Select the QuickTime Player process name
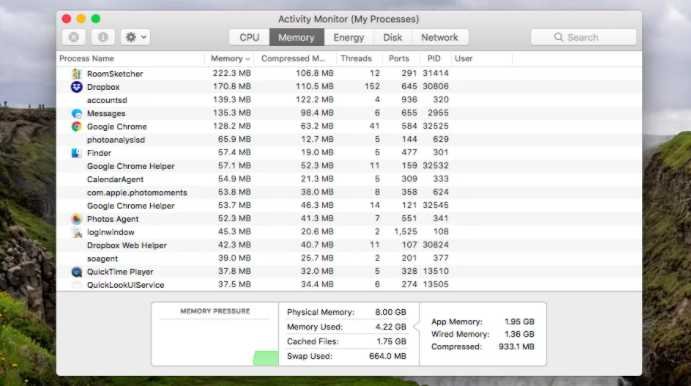This screenshot has height=386, width=691. pyautogui.click(x=120, y=272)
